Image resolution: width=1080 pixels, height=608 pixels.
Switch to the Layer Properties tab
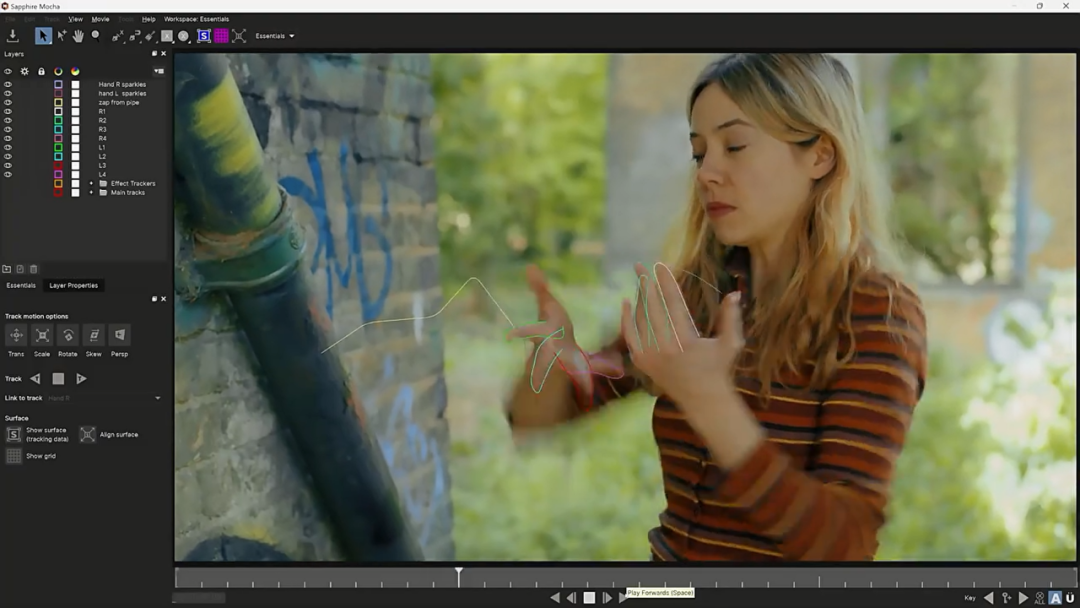coord(74,285)
